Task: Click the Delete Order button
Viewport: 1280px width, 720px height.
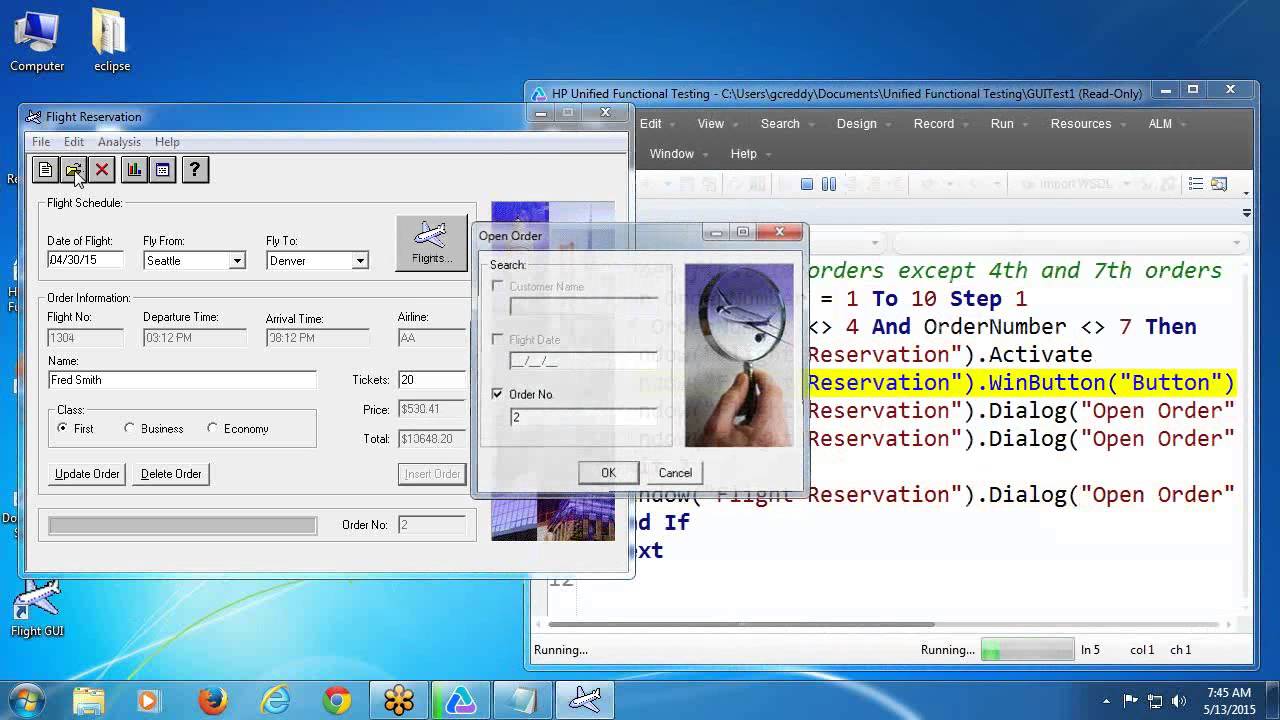Action: (171, 474)
